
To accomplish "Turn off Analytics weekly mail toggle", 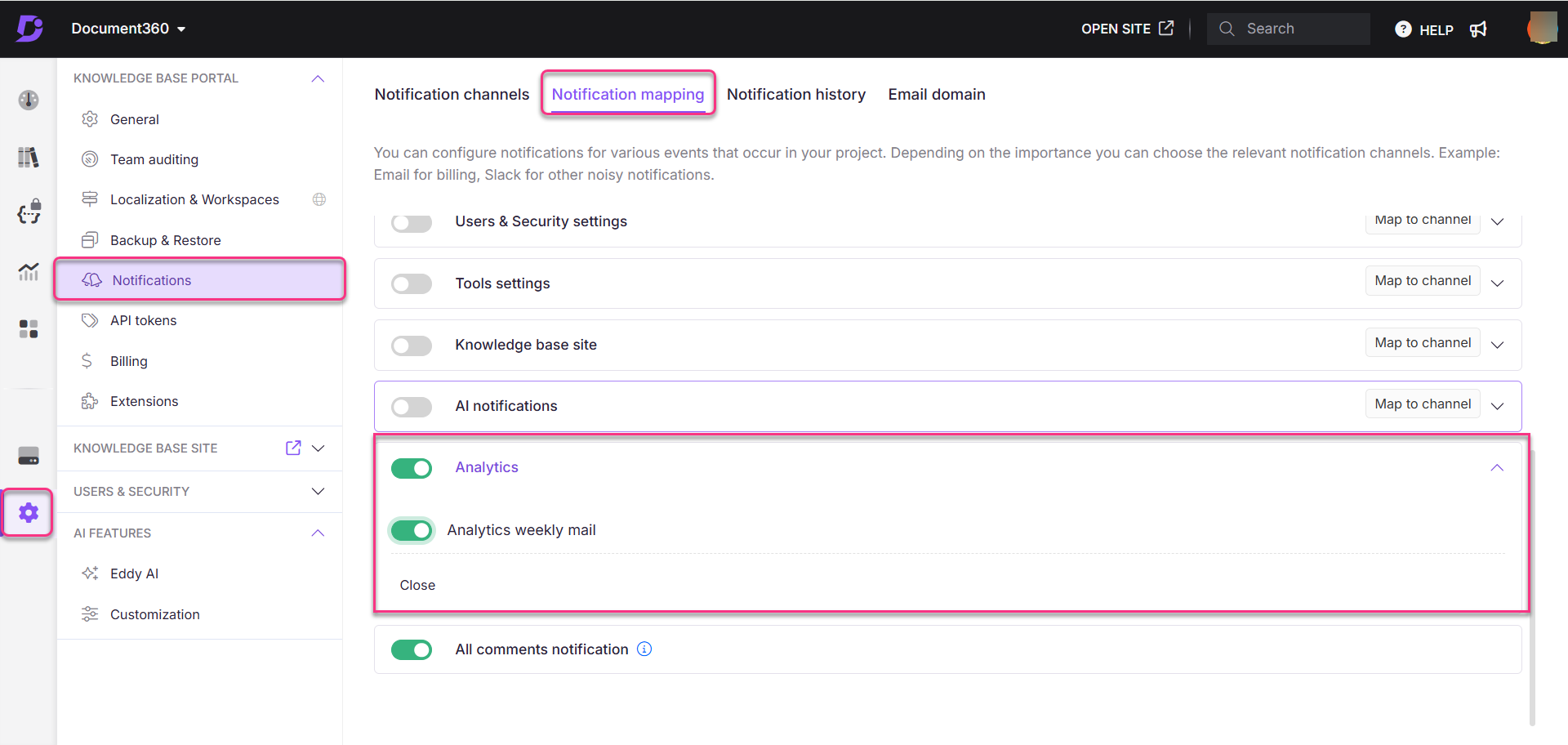I will [x=412, y=530].
